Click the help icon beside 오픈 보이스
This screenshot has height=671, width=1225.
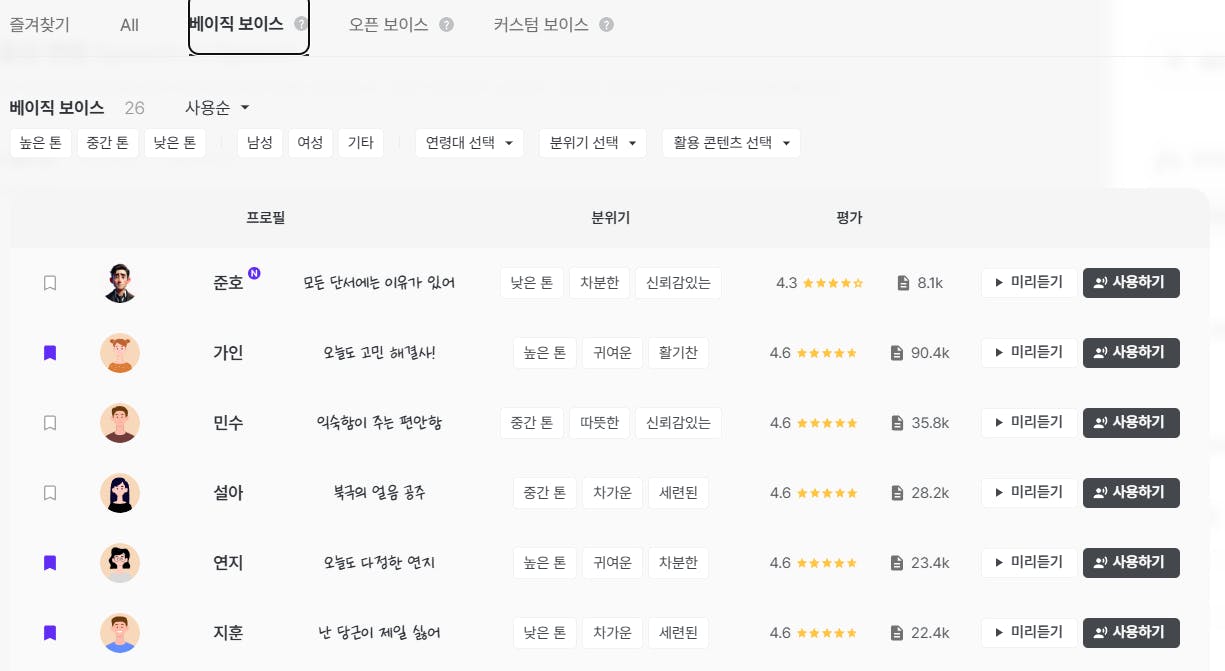pos(446,25)
